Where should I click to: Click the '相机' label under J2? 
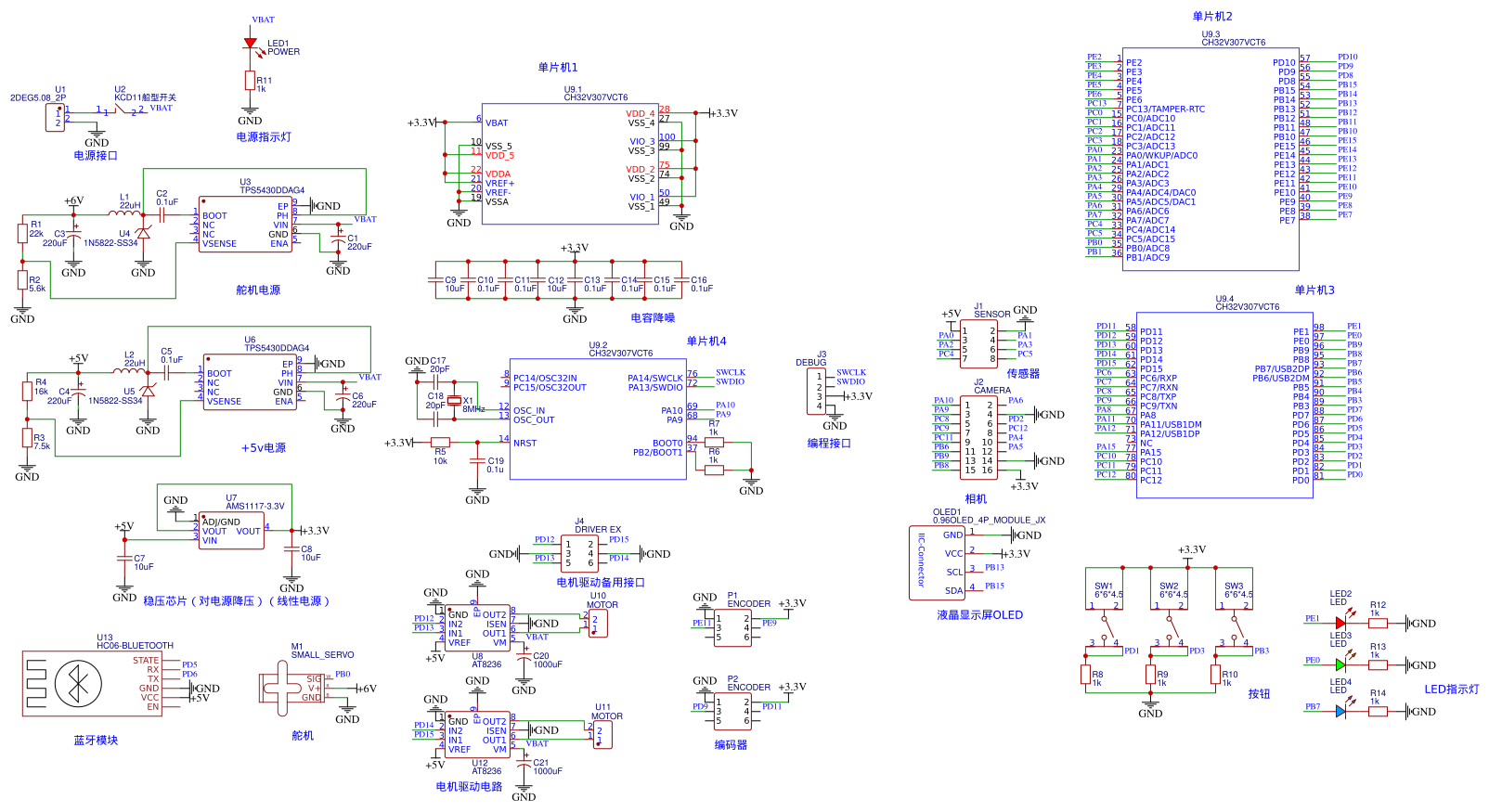pyautogui.click(x=976, y=498)
